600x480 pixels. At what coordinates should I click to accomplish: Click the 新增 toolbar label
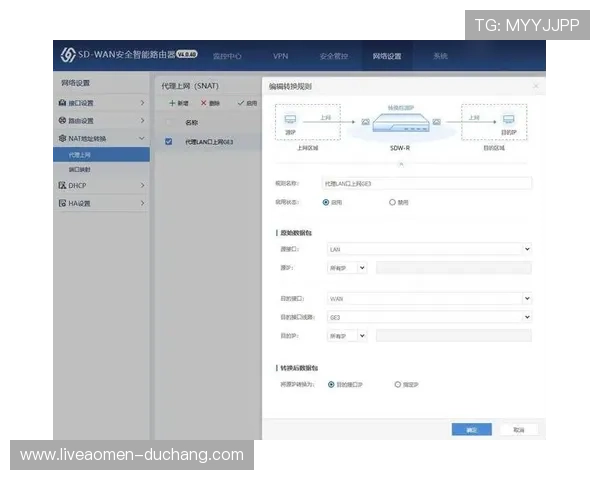coord(183,103)
